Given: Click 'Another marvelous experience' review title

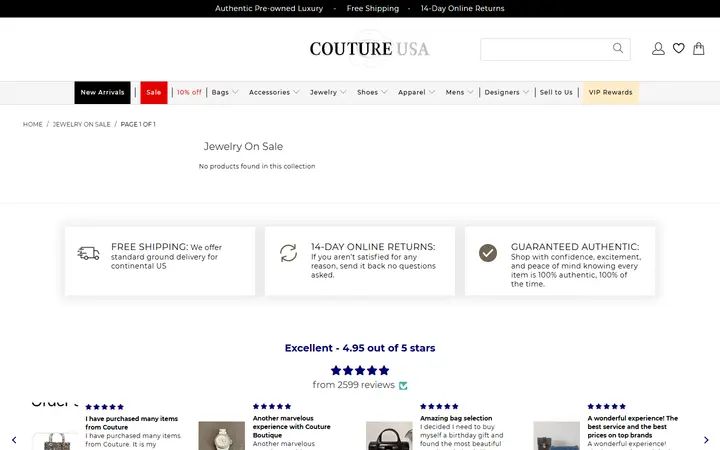Looking at the screenshot, I should coord(292,427).
